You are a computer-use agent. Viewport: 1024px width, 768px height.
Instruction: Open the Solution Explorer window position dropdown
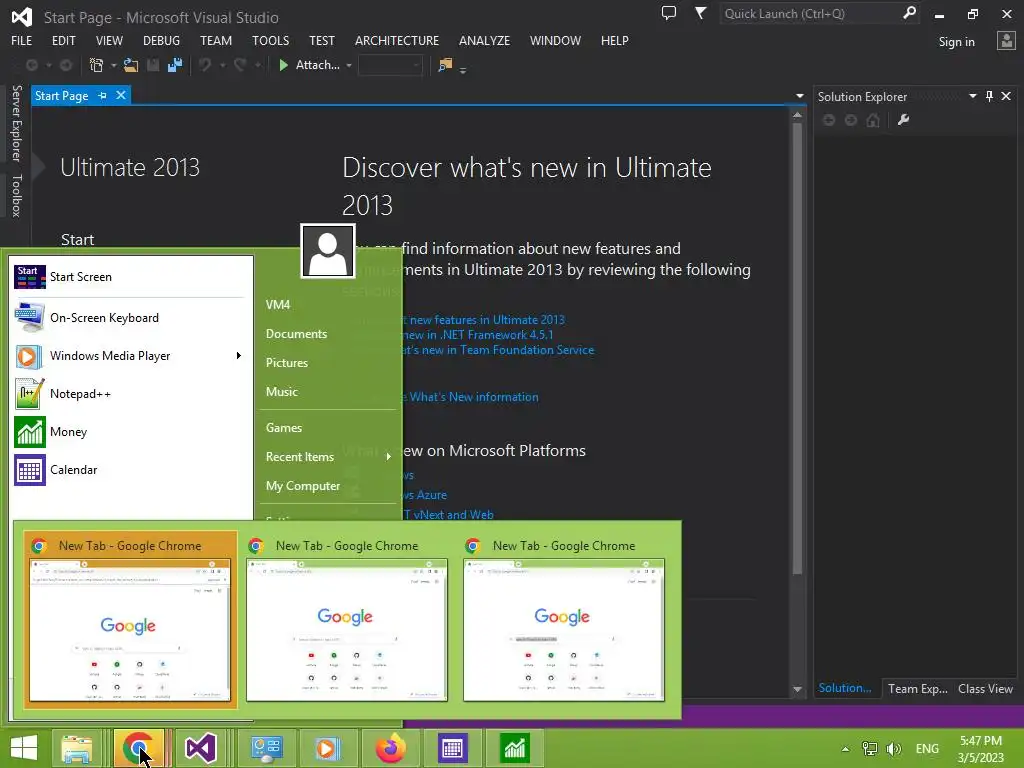click(x=972, y=96)
